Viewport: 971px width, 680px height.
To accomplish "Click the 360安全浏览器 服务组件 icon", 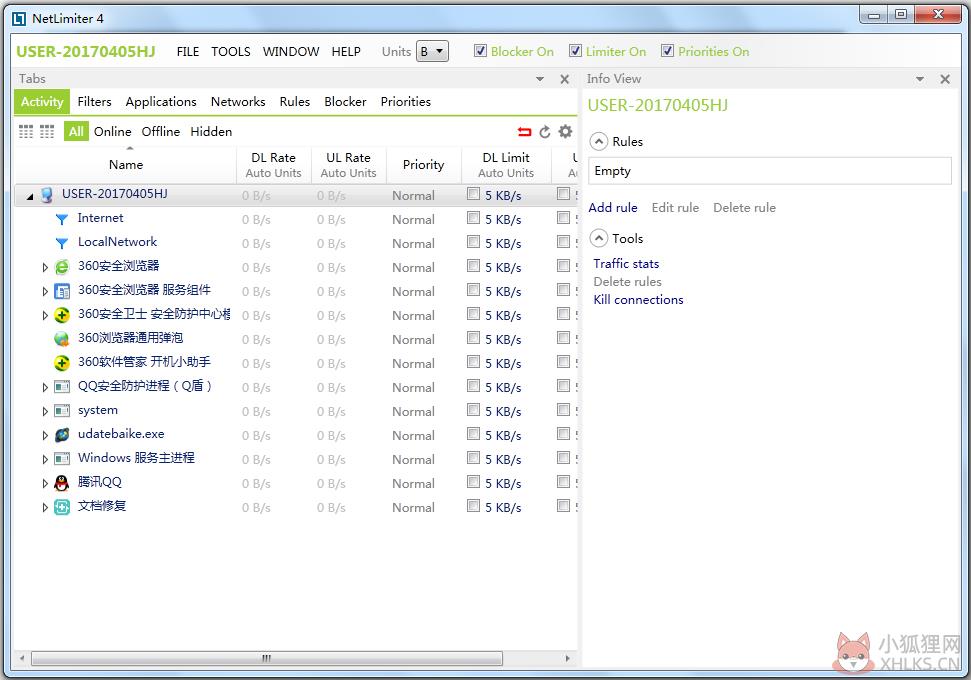I will pyautogui.click(x=61, y=291).
